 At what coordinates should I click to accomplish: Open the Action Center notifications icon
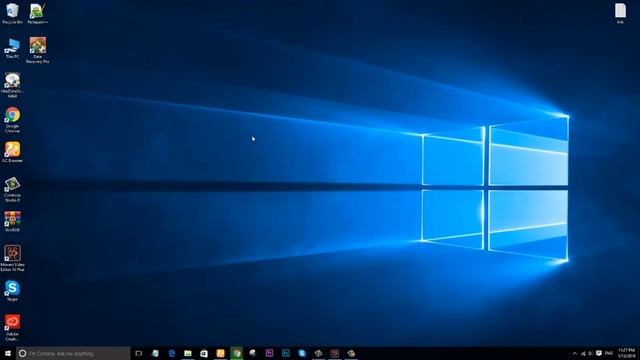[x=599, y=353]
